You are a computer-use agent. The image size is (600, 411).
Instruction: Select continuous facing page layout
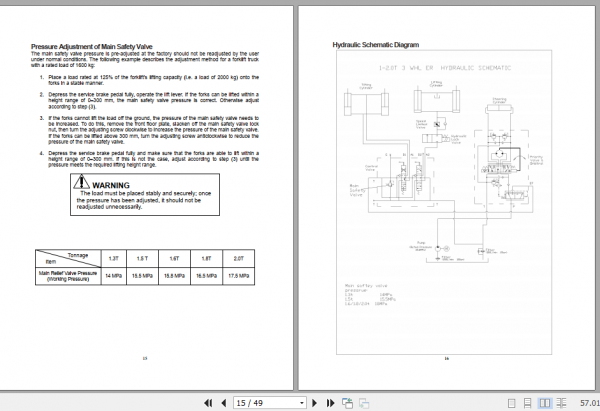[x=561, y=403]
